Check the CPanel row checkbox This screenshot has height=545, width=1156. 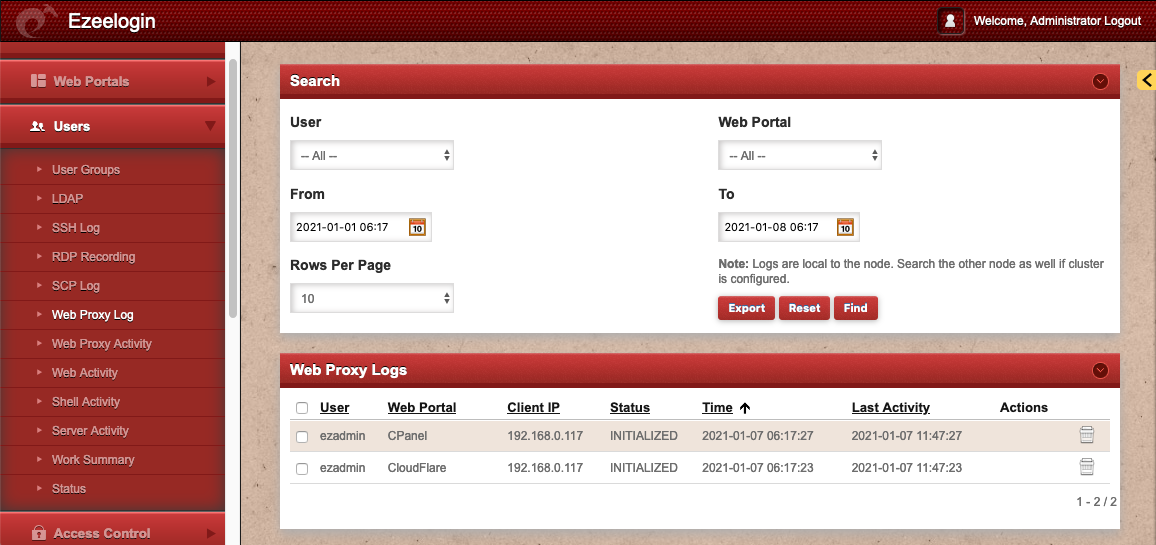point(301,437)
